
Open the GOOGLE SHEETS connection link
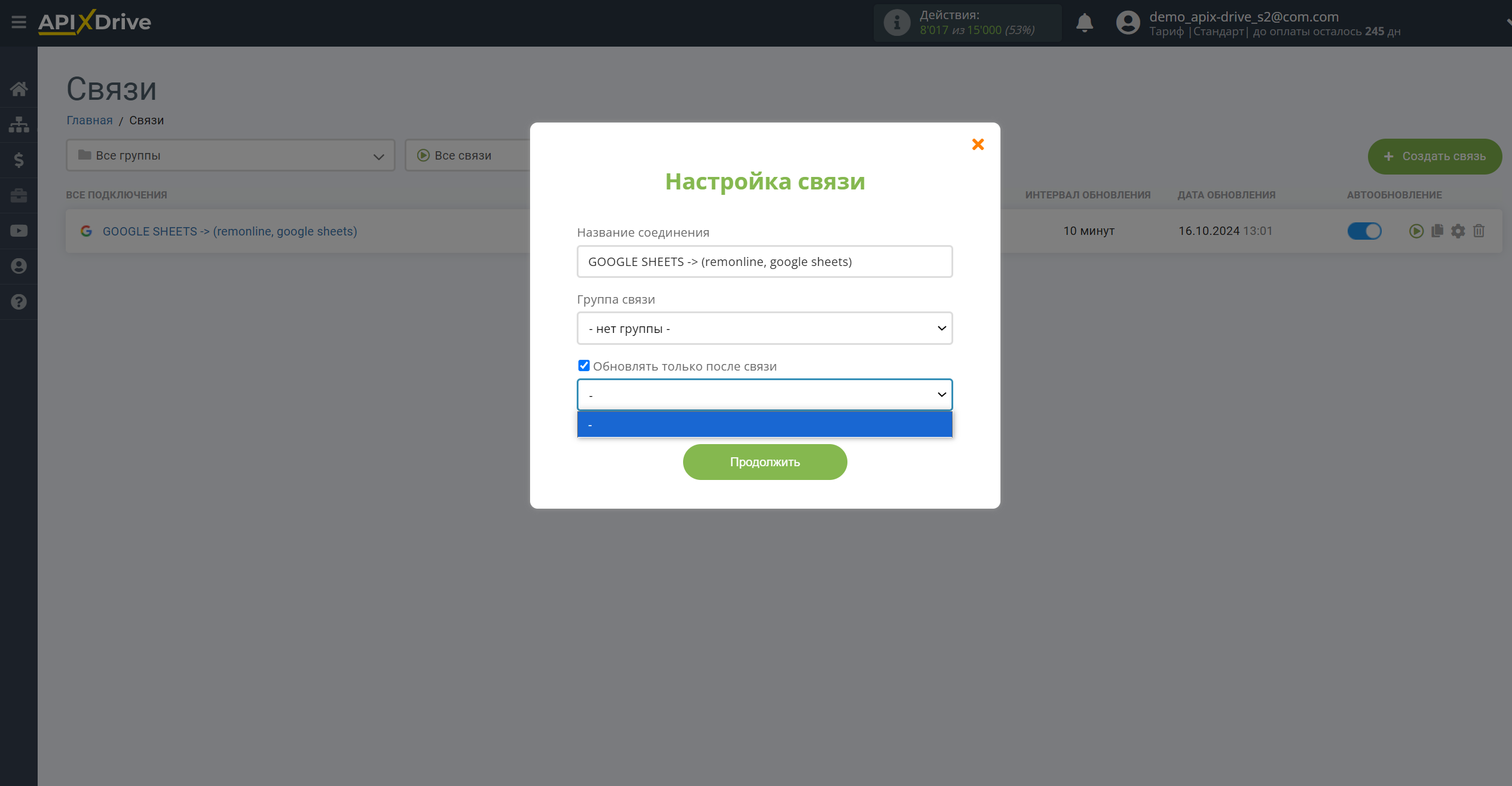pos(229,231)
